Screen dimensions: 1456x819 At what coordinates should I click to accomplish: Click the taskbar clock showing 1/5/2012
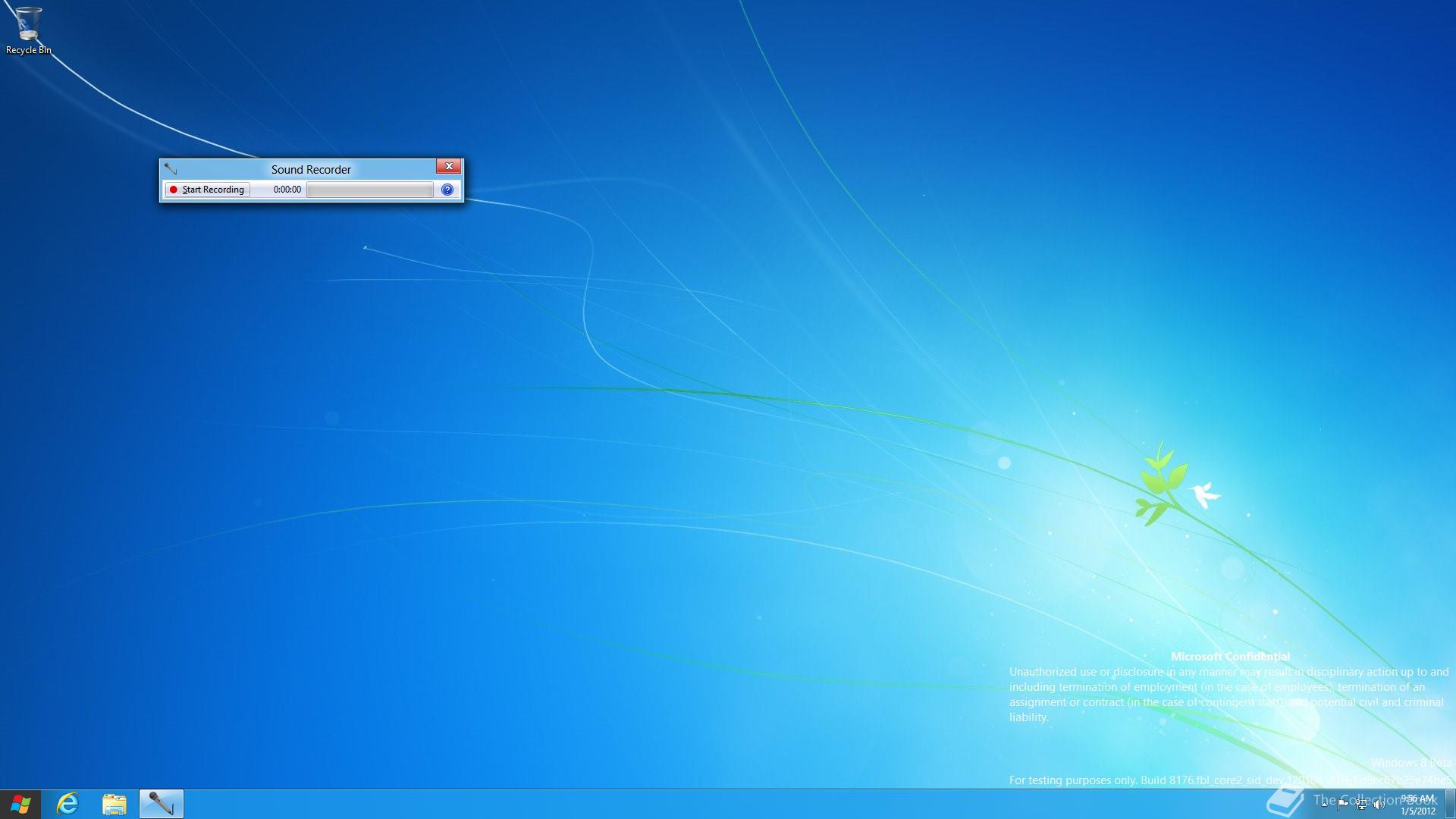(1417, 805)
